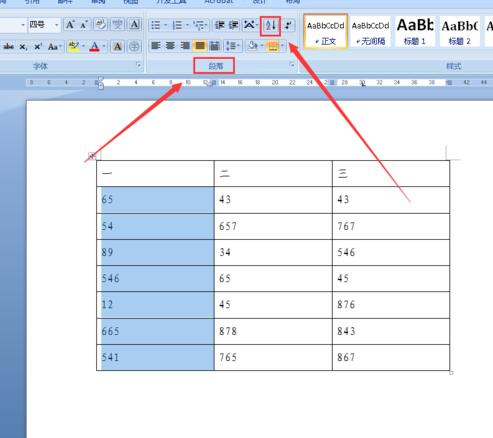Toggle Center alignment
The width and height of the screenshot is (493, 438).
point(170,46)
